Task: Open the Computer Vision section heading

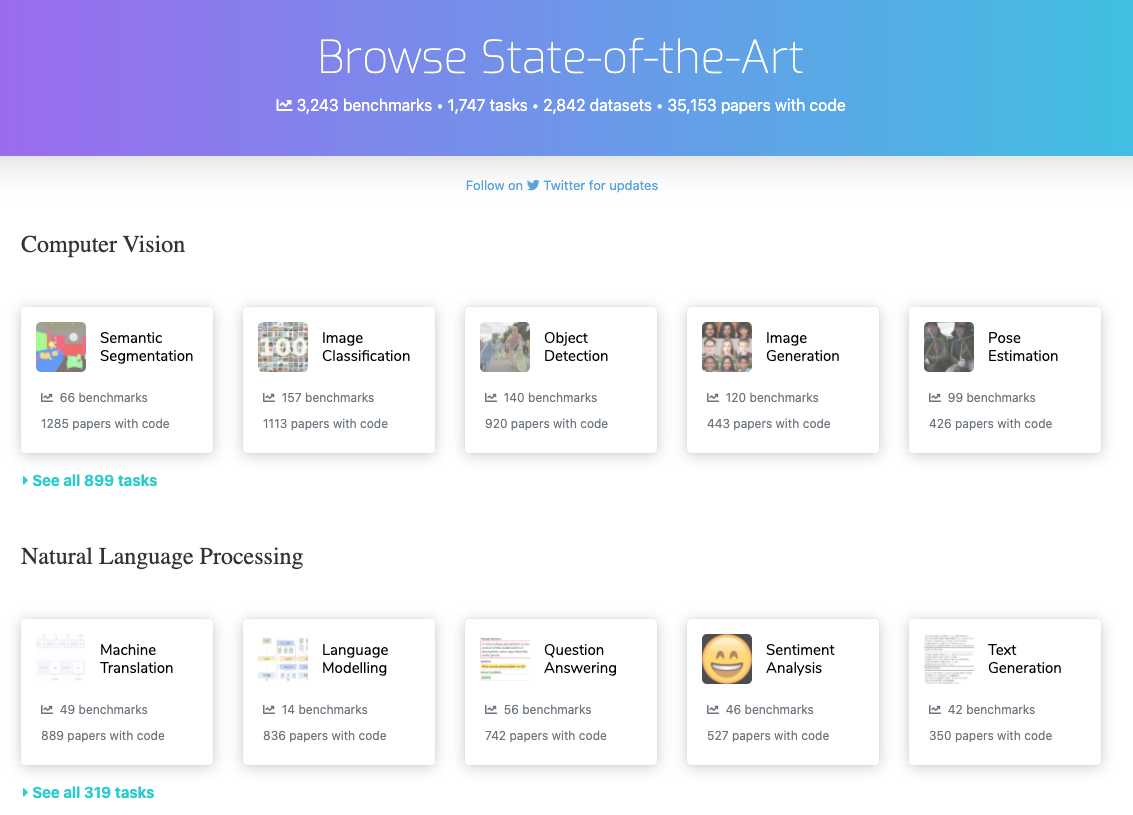Action: click(102, 245)
